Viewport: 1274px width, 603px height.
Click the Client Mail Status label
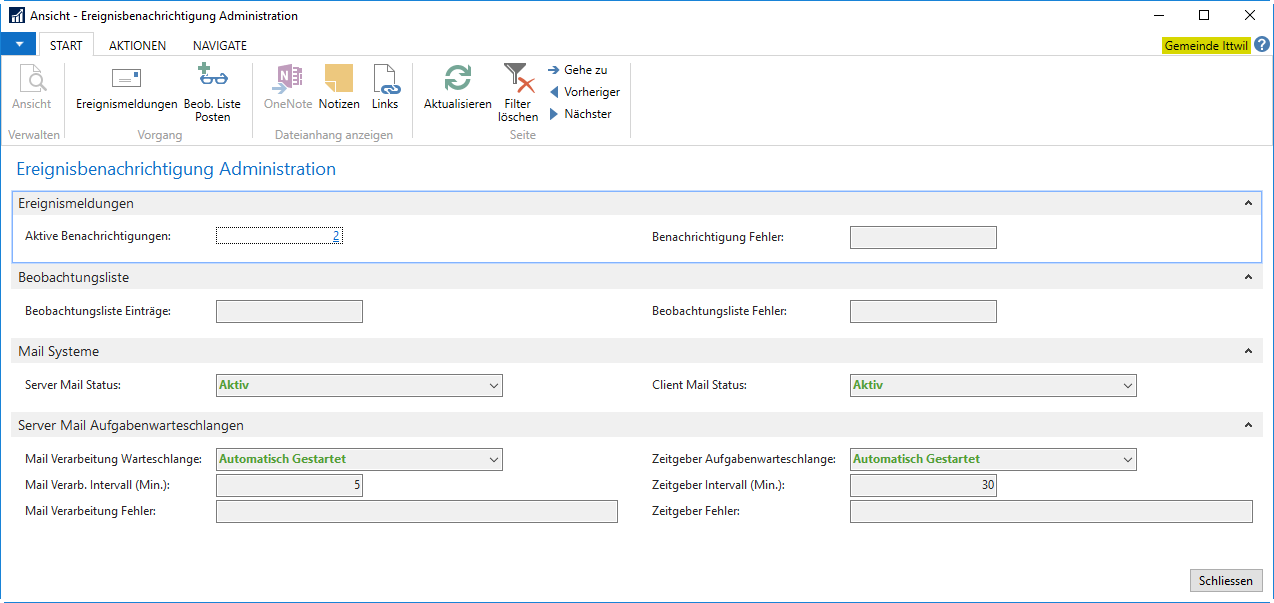click(700, 385)
